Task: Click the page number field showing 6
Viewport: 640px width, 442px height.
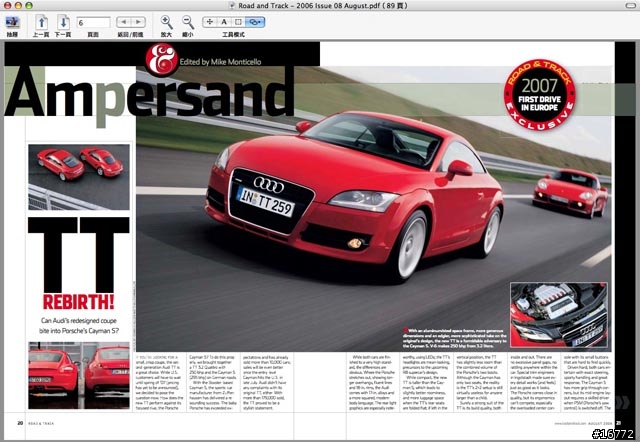Action: point(93,22)
